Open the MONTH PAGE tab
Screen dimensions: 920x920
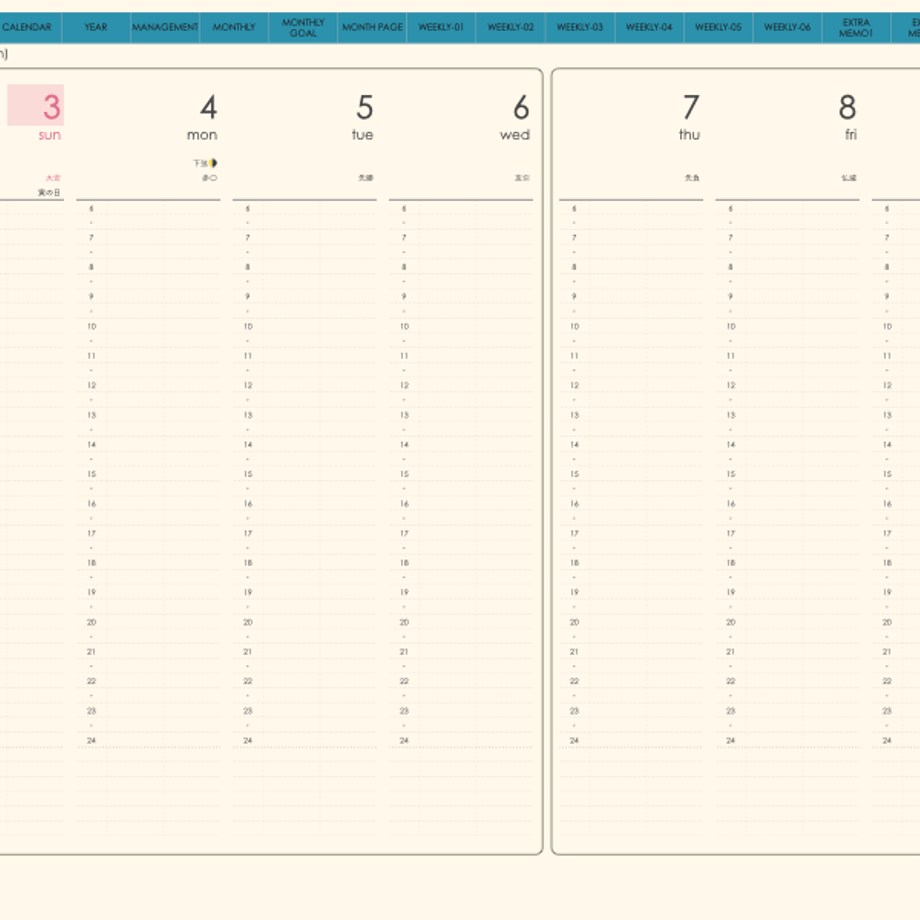pyautogui.click(x=373, y=28)
